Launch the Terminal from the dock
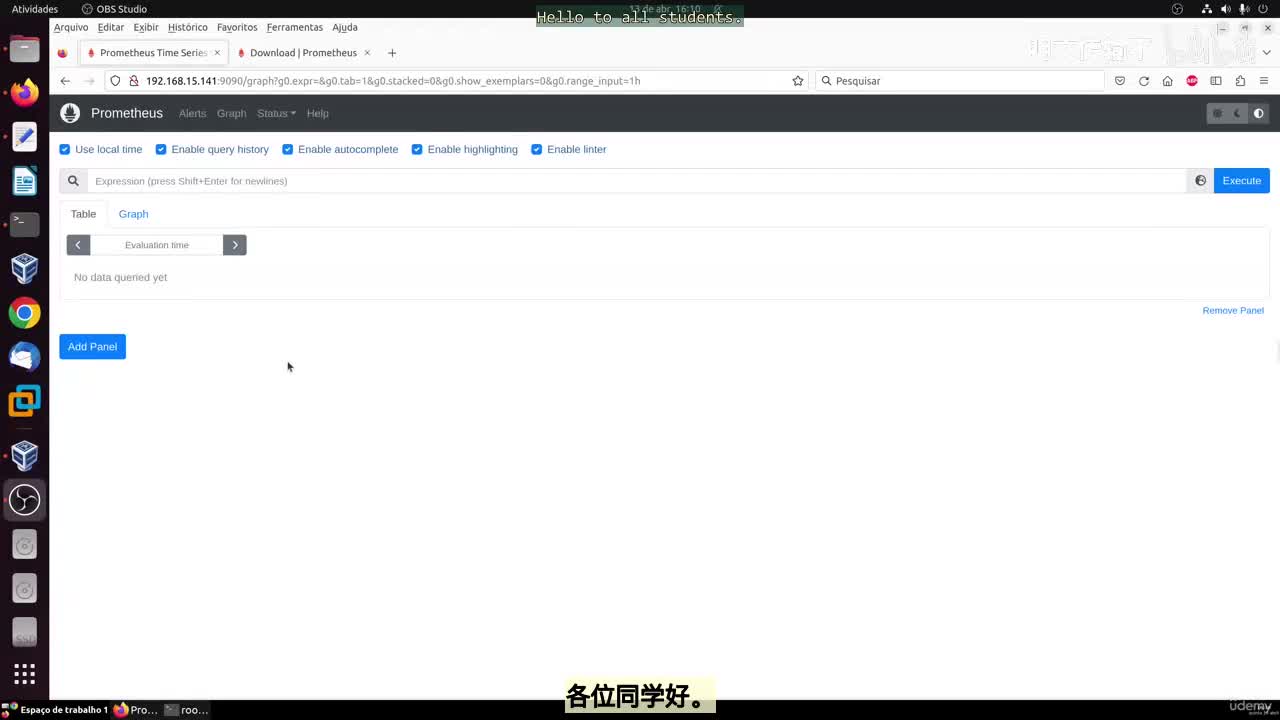Screen dimensions: 1280x720 click(x=24, y=224)
